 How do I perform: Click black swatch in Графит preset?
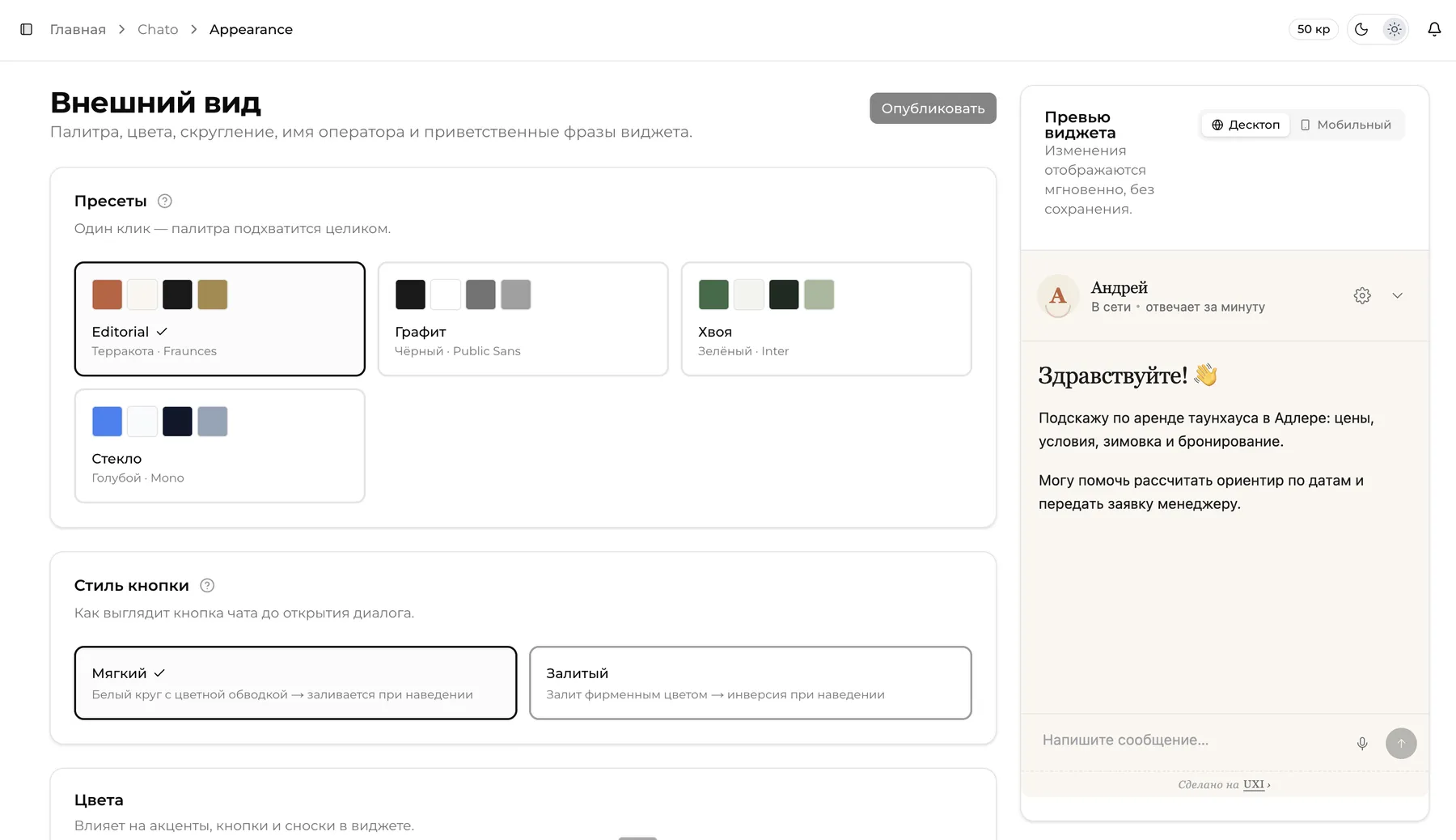pos(410,295)
